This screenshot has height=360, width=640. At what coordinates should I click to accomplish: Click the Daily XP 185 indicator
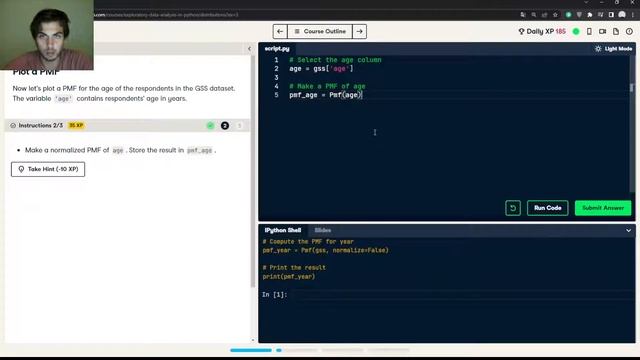click(542, 31)
